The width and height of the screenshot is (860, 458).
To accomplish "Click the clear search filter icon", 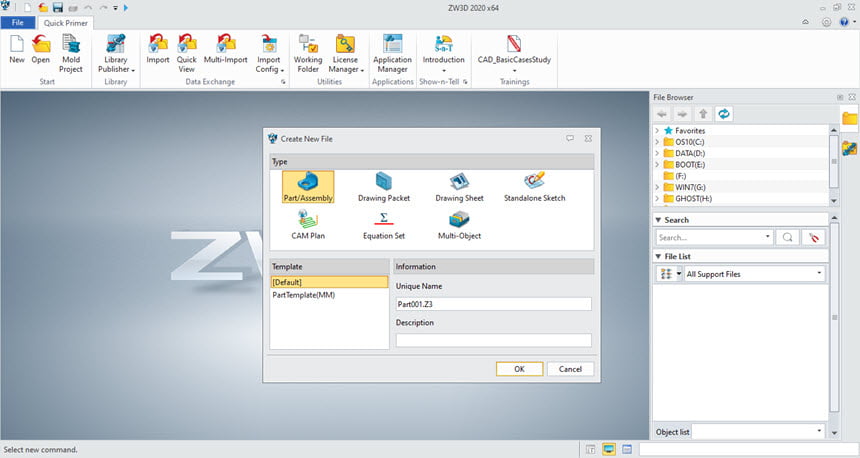I will point(813,238).
